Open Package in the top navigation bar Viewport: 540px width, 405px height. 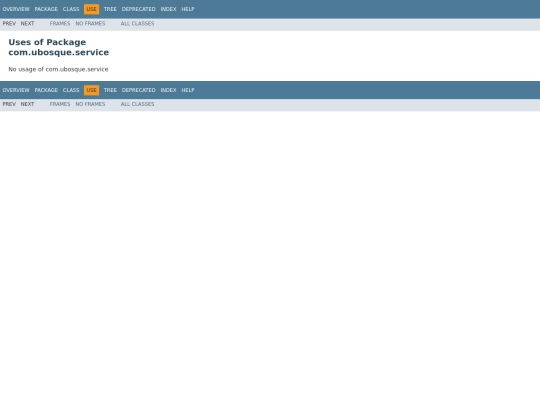click(x=46, y=9)
